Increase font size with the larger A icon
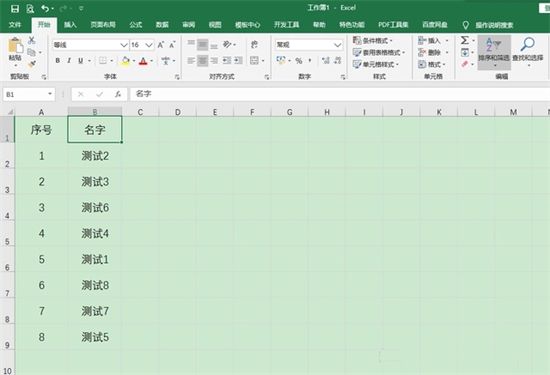This screenshot has width=550, height=375. 161,45
